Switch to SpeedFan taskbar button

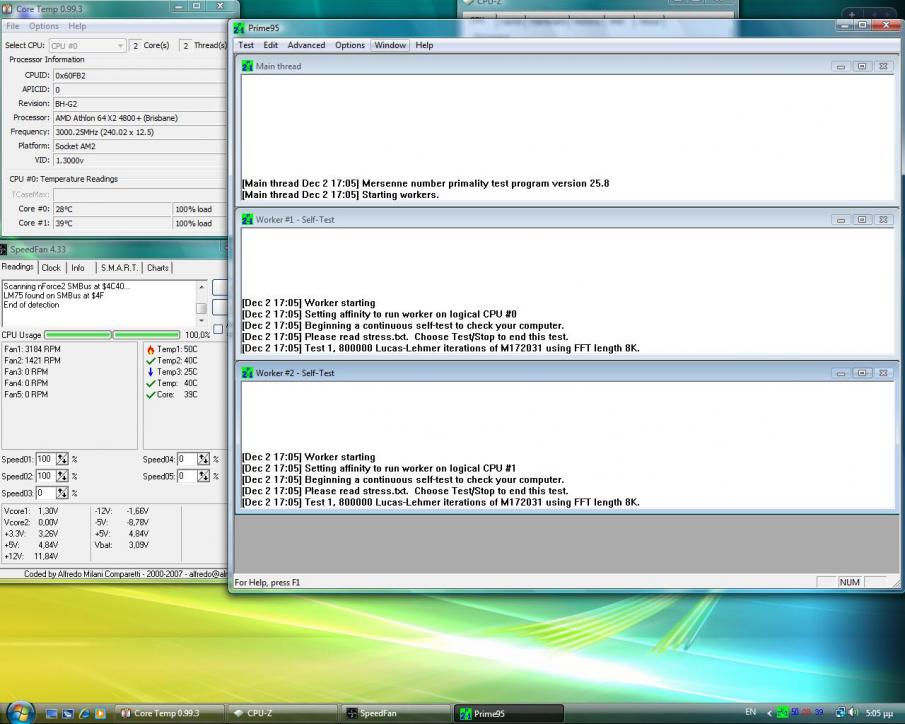point(395,714)
